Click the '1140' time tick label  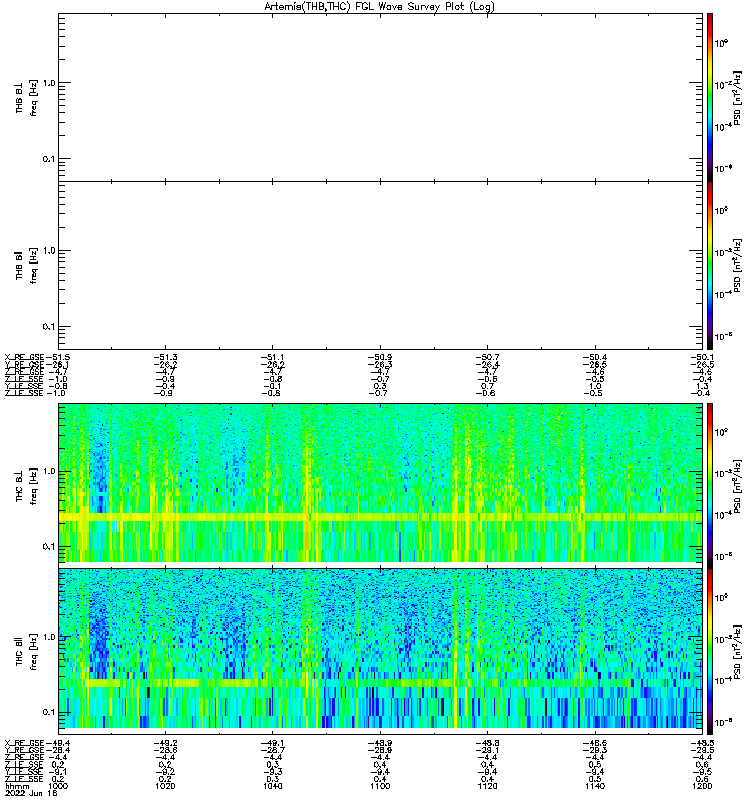click(594, 786)
